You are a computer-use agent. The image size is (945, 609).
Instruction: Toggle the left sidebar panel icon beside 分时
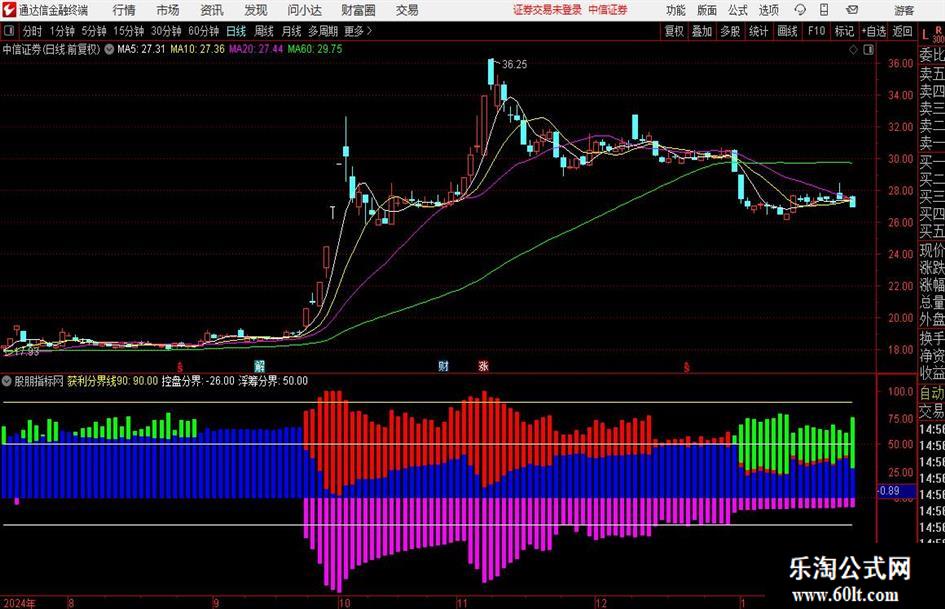(9, 30)
